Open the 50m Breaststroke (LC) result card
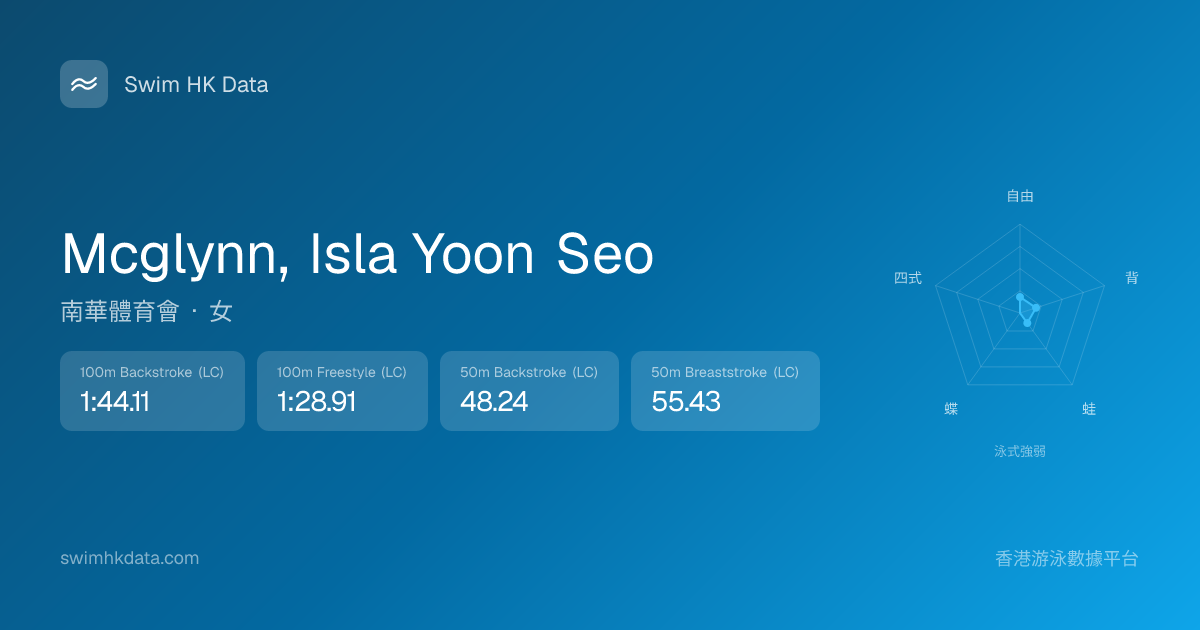The height and width of the screenshot is (630, 1200). point(725,391)
